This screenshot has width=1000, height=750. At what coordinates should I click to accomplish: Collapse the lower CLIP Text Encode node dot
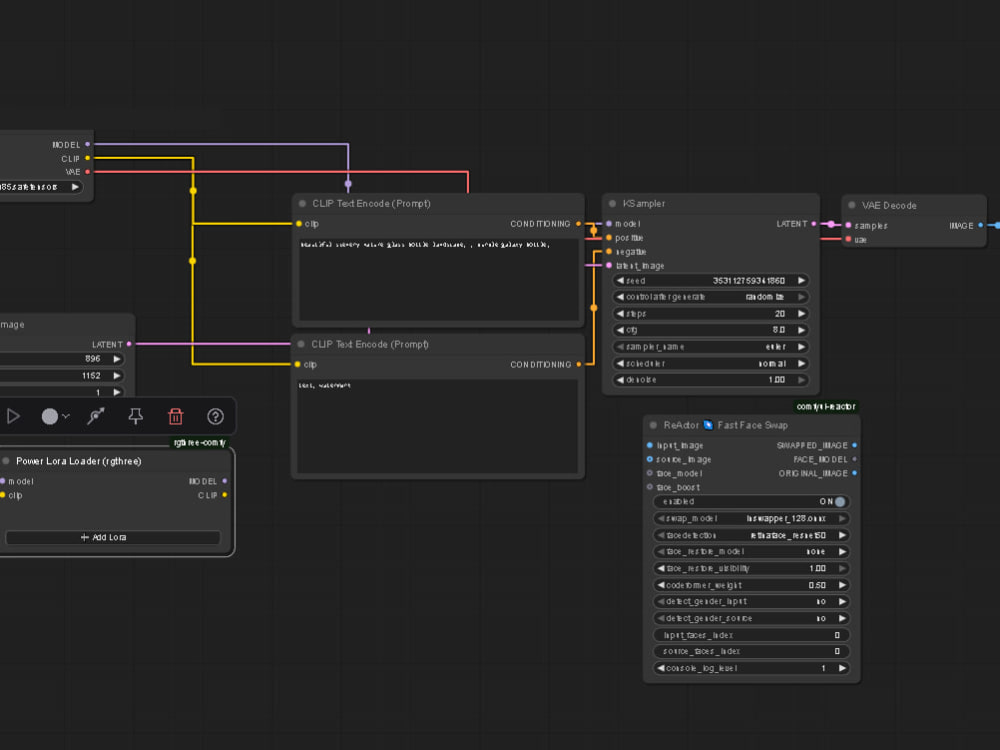[301, 344]
